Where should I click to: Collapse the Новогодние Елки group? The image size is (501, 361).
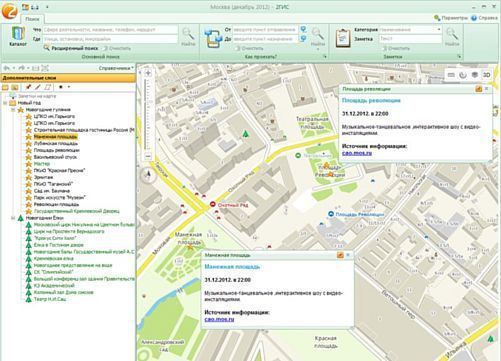pyautogui.click(x=13, y=218)
